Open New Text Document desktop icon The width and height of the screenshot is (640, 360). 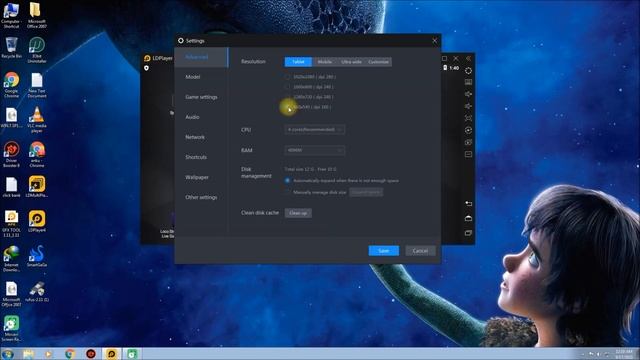(37, 84)
